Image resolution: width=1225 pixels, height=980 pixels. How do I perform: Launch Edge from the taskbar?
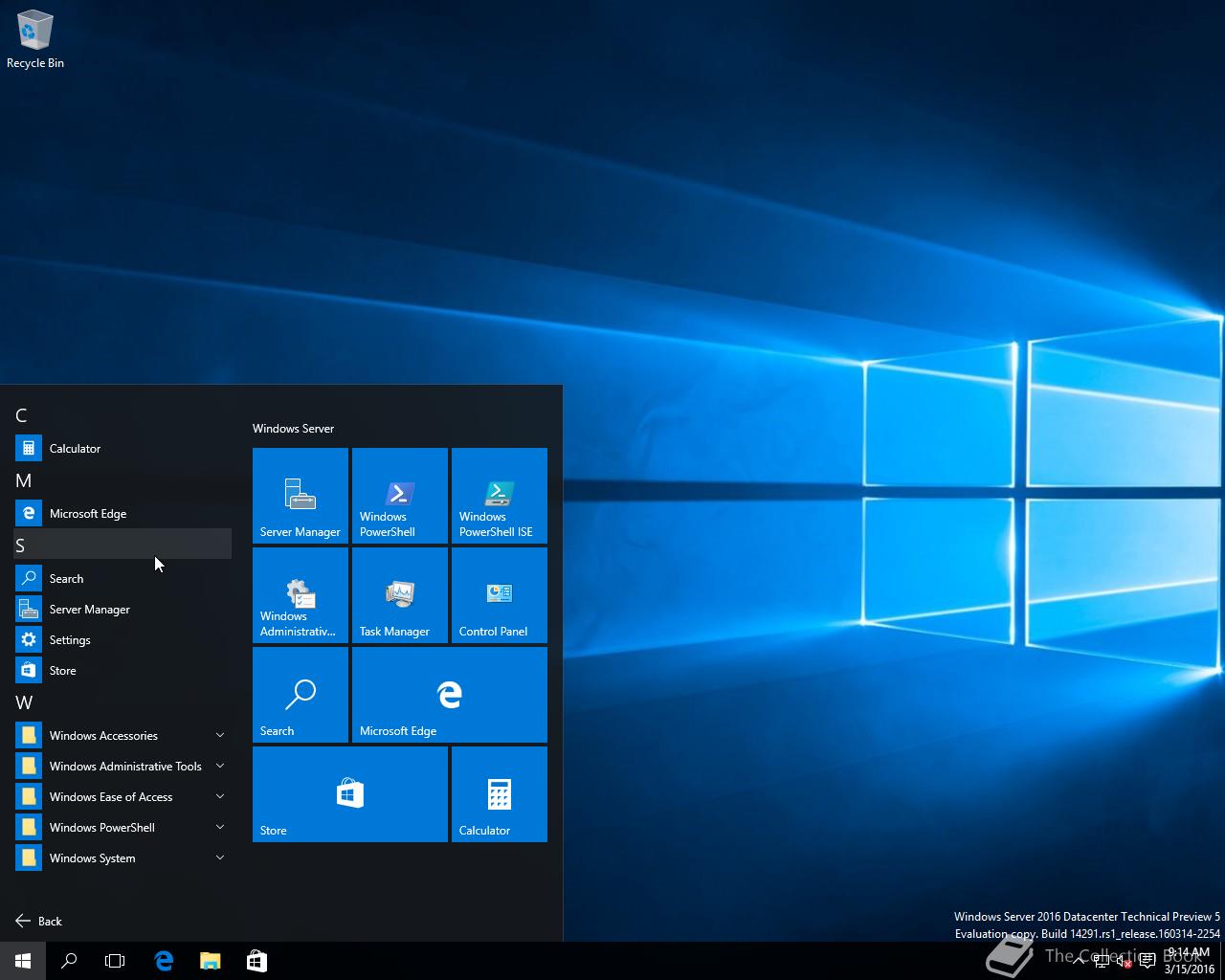pyautogui.click(x=164, y=961)
